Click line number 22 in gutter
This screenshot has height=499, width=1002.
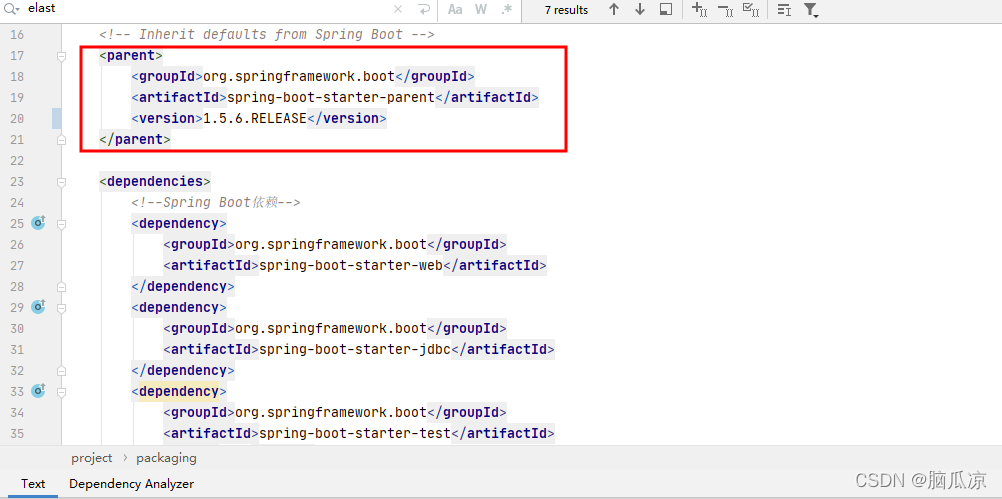click(17, 160)
